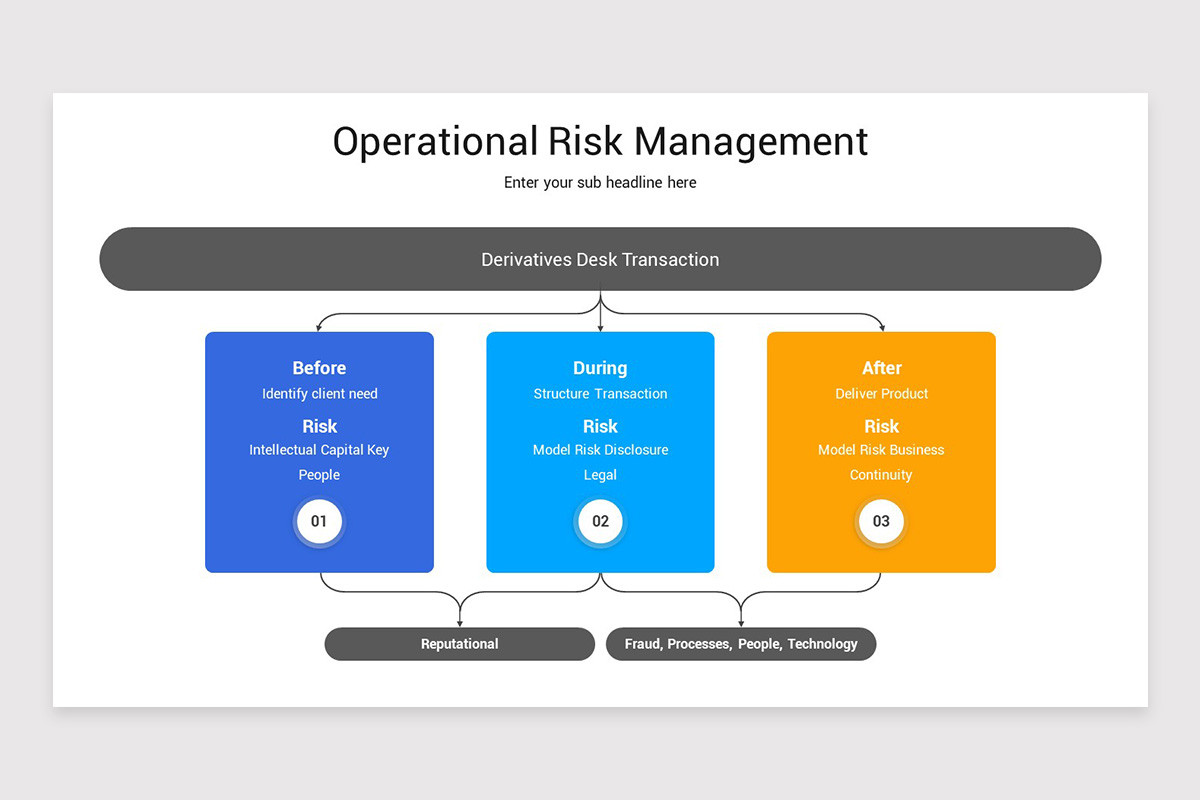Select the Fraud, Processes, People, Technology pill
1200x800 pixels.
coord(741,644)
